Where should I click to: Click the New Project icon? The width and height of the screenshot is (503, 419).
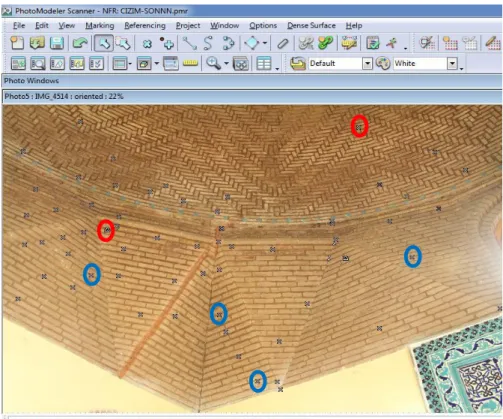(17, 43)
